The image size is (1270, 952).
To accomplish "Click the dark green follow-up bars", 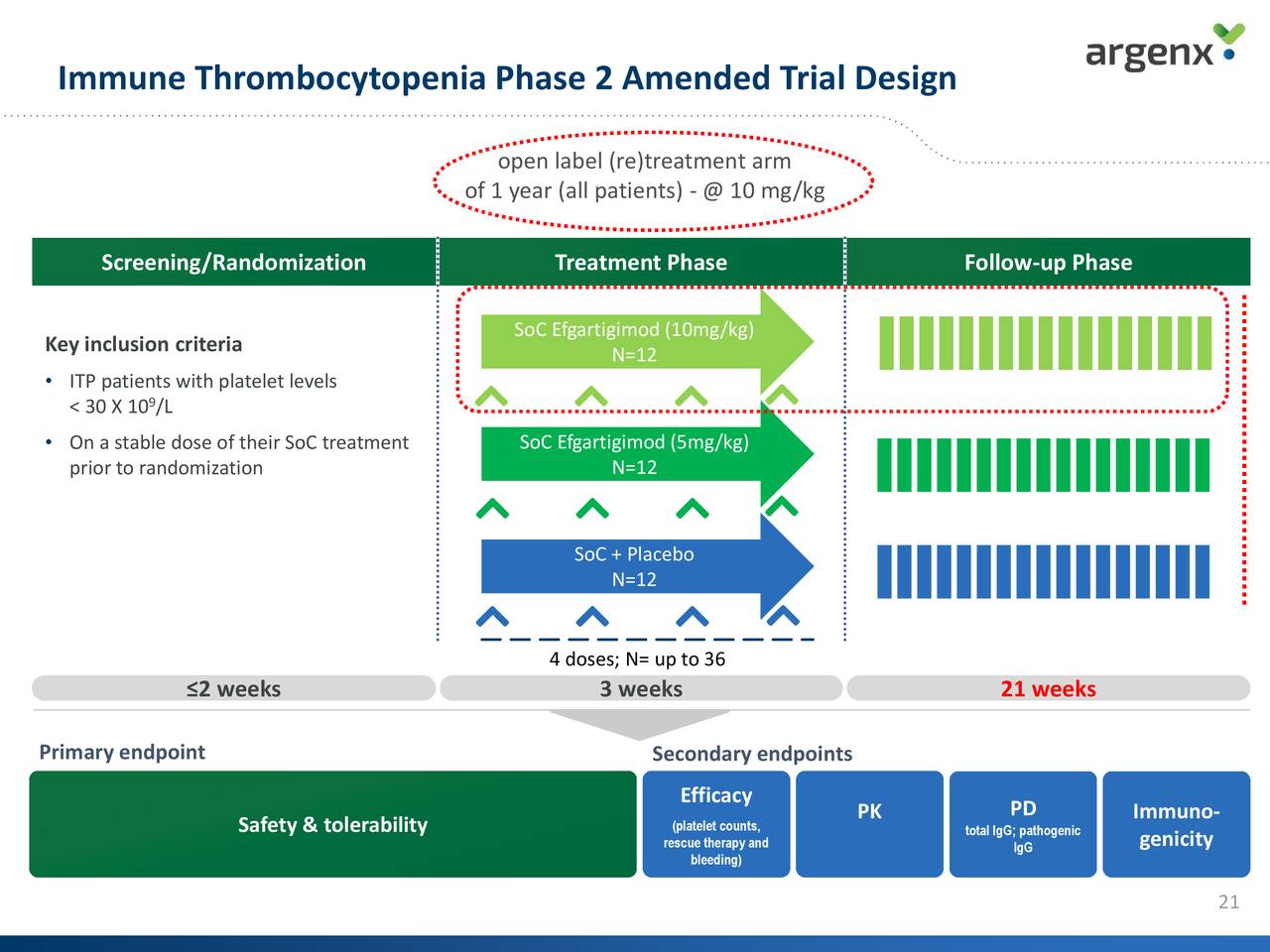I will click(x=1043, y=465).
